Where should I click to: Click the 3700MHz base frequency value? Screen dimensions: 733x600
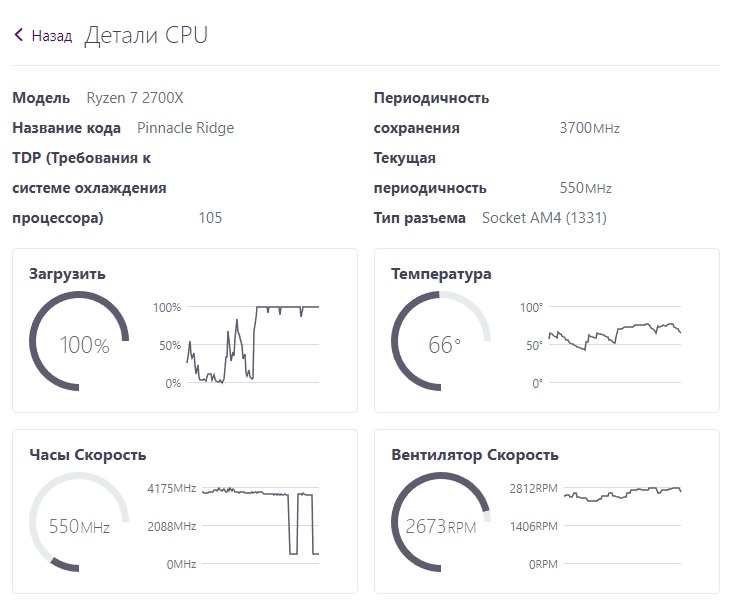click(x=590, y=128)
